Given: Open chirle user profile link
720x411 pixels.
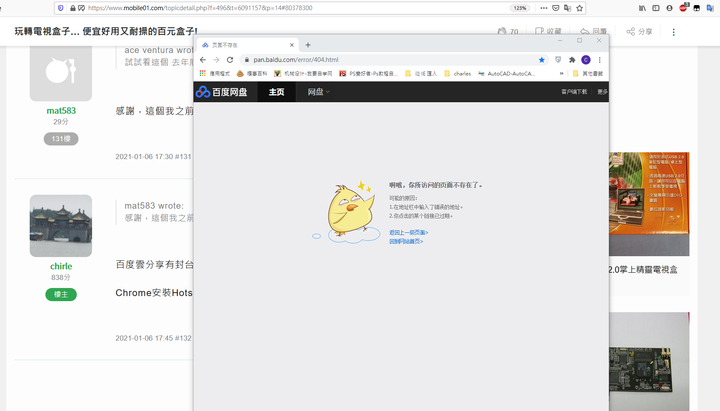Looking at the screenshot, I should pyautogui.click(x=61, y=266).
